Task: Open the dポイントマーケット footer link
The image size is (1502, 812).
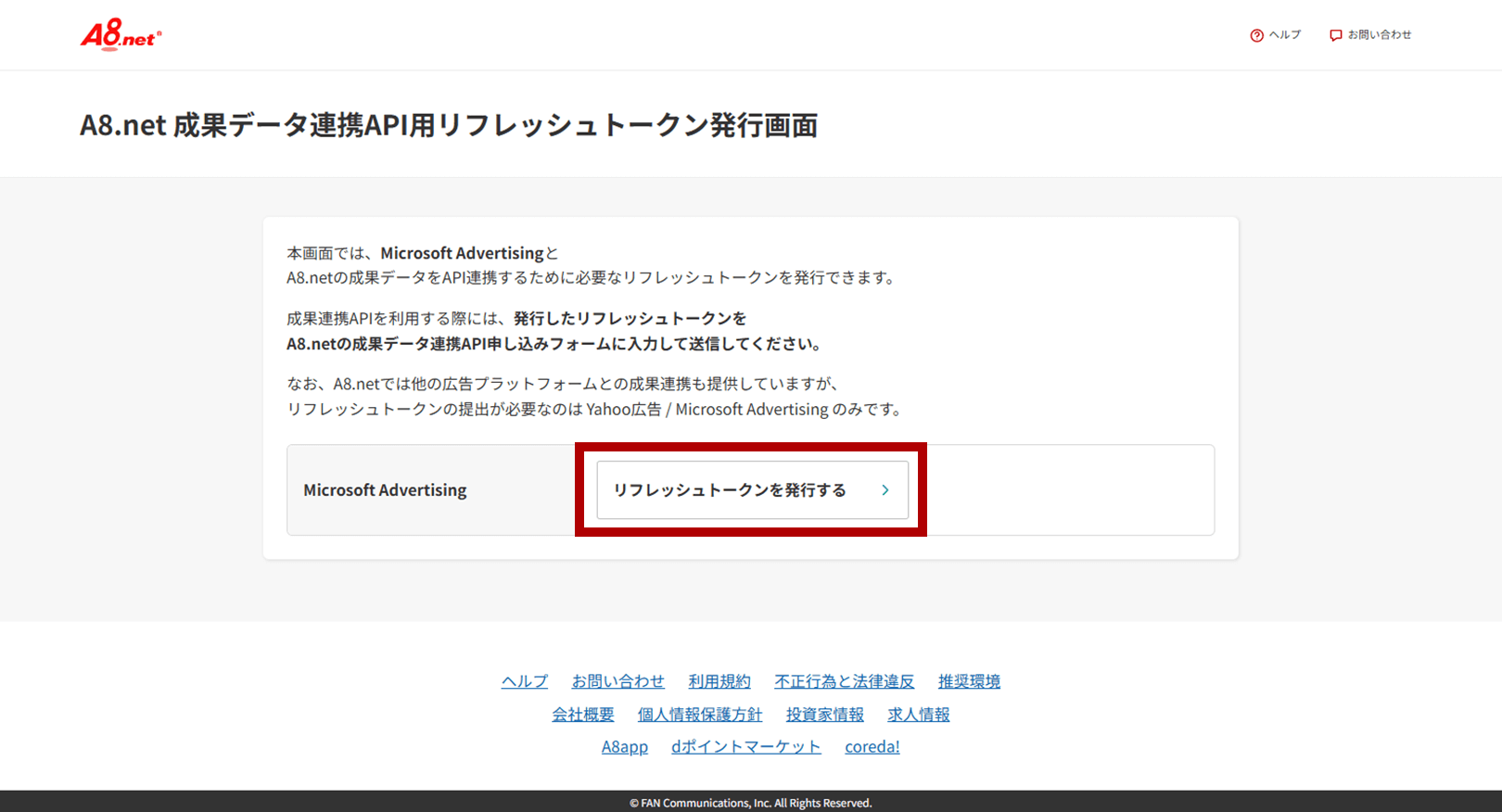Action: pyautogui.click(x=746, y=746)
